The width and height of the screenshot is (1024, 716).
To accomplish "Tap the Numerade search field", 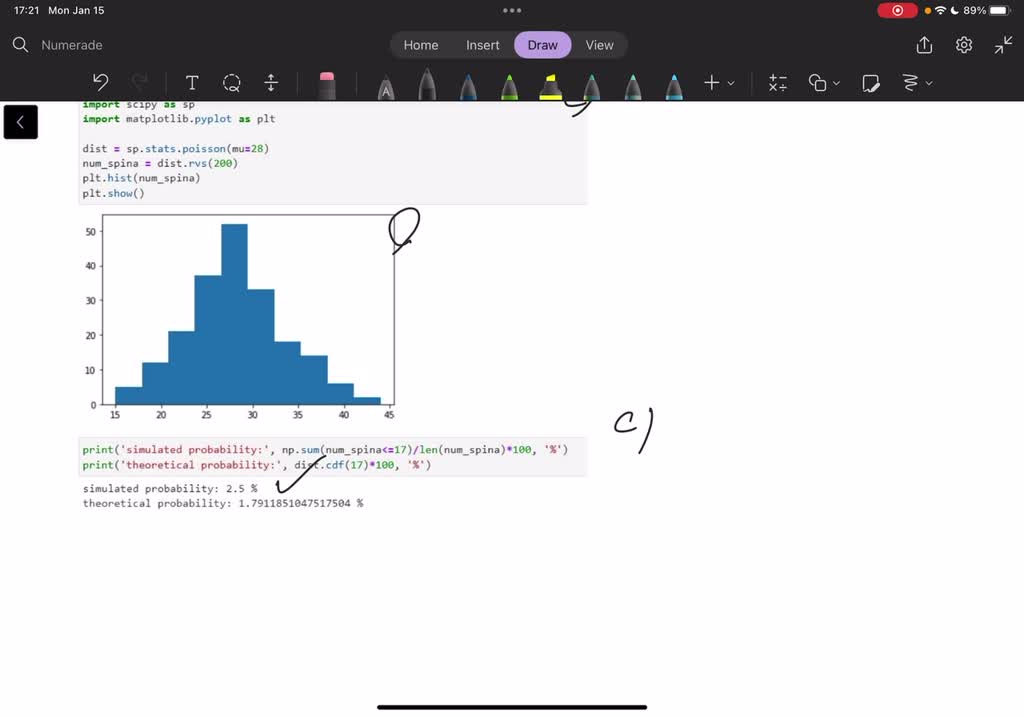I will (x=72, y=45).
